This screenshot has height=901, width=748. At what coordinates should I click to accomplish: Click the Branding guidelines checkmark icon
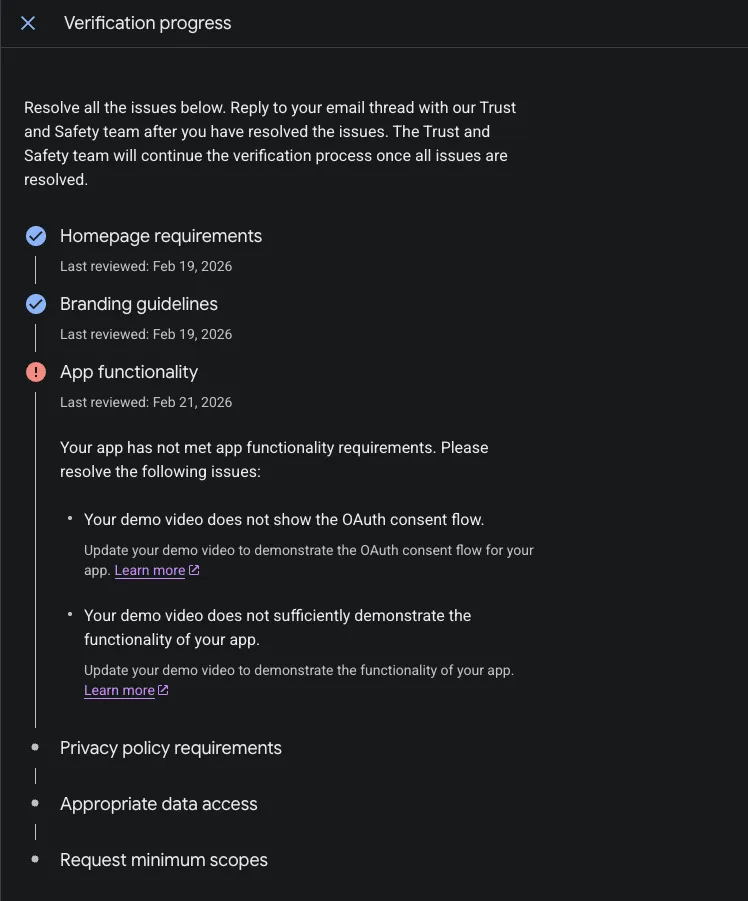(x=36, y=304)
